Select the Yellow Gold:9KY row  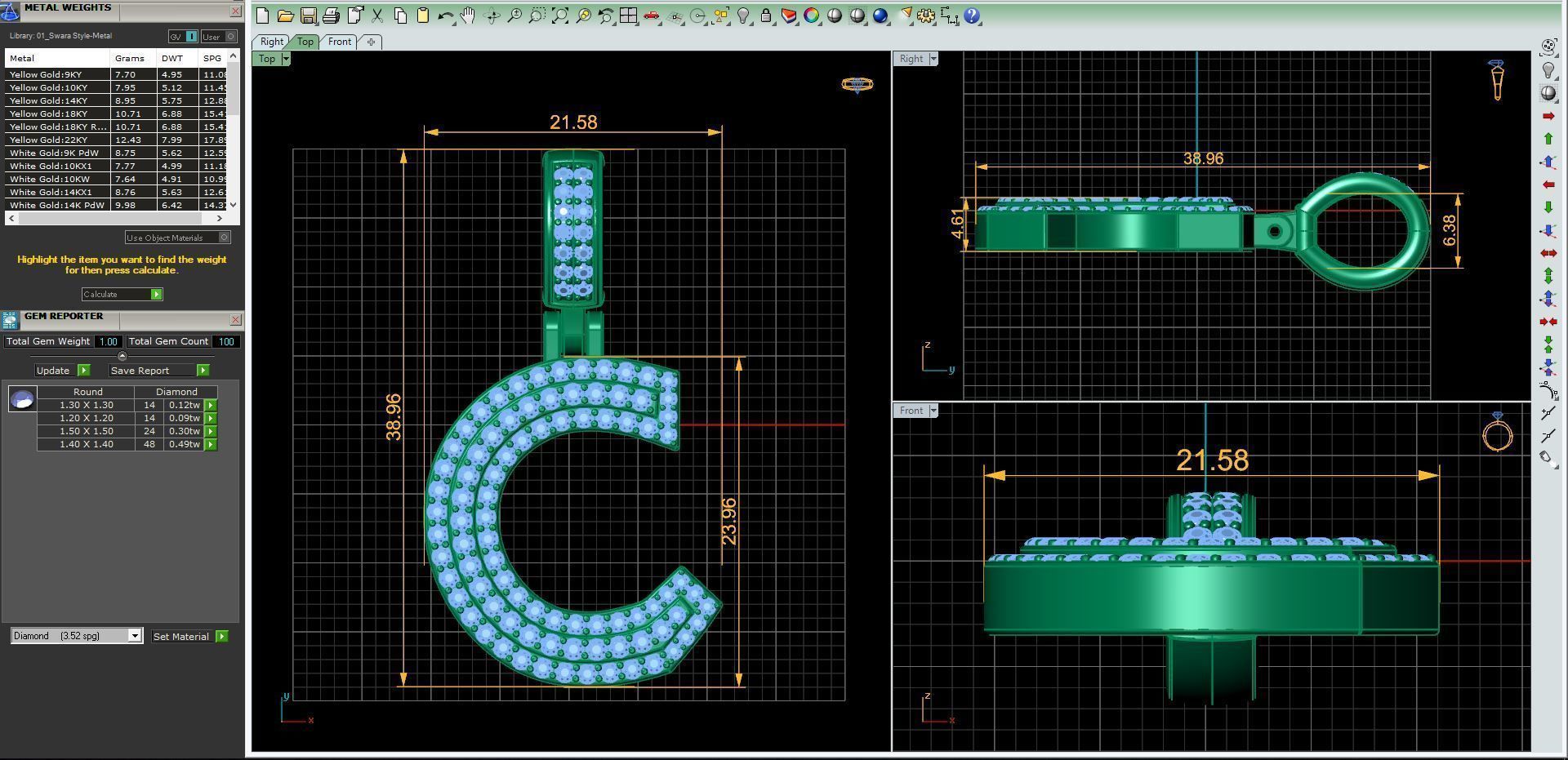pyautogui.click(x=116, y=74)
